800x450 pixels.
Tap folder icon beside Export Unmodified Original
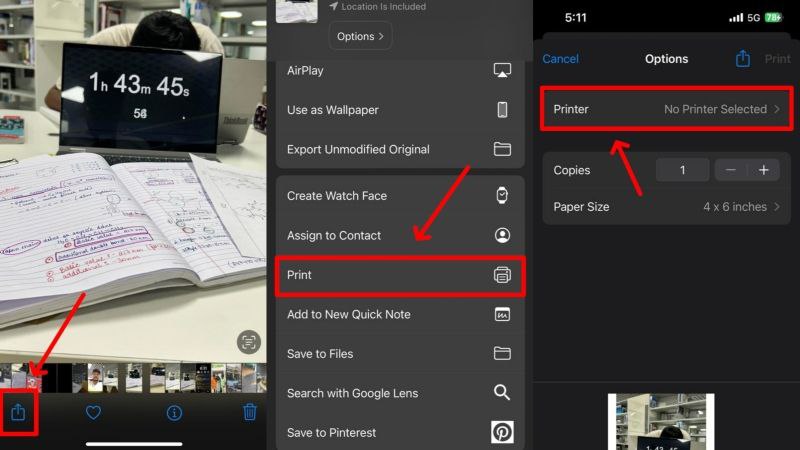pos(502,149)
